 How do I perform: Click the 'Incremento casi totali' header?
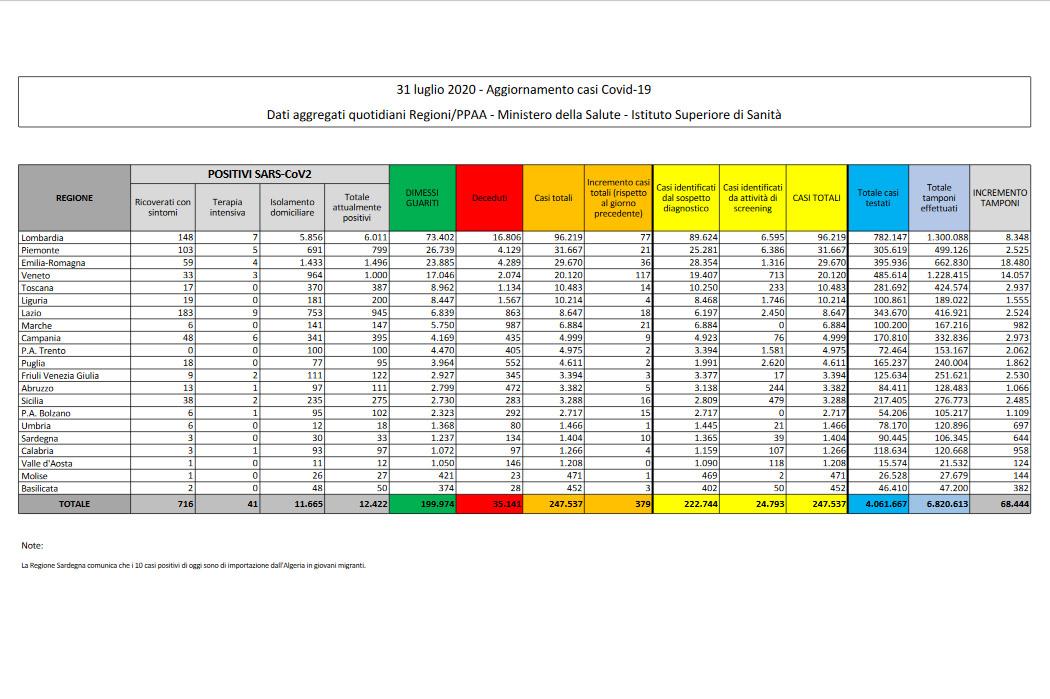point(618,198)
